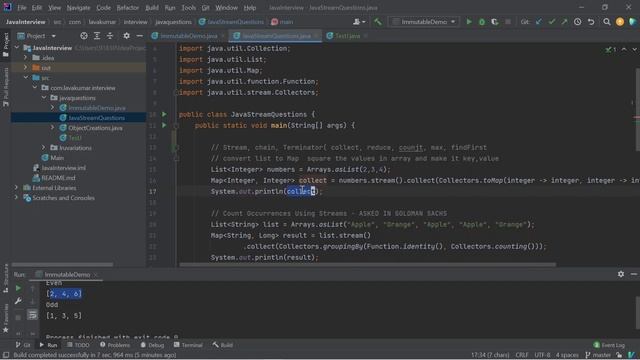
Task: Open ImmutableDemo run configuration dropdown
Action: click(424, 22)
